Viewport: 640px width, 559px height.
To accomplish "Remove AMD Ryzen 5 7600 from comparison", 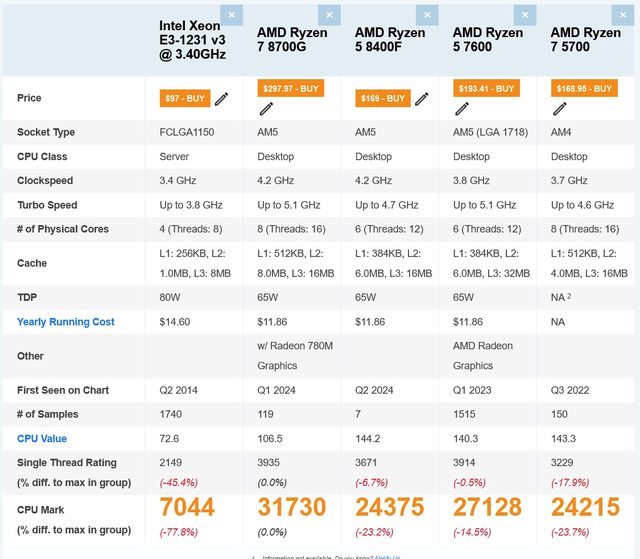I will pos(525,15).
